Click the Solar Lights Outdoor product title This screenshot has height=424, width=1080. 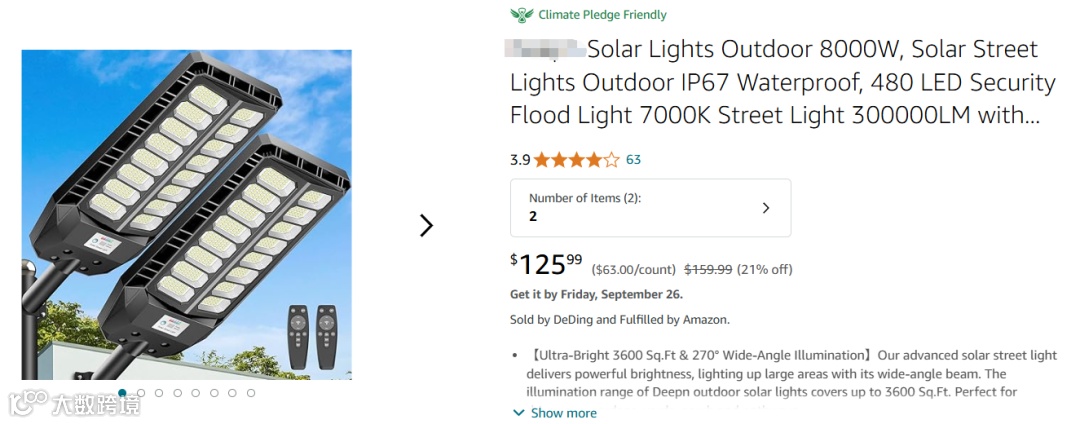pyautogui.click(x=780, y=82)
